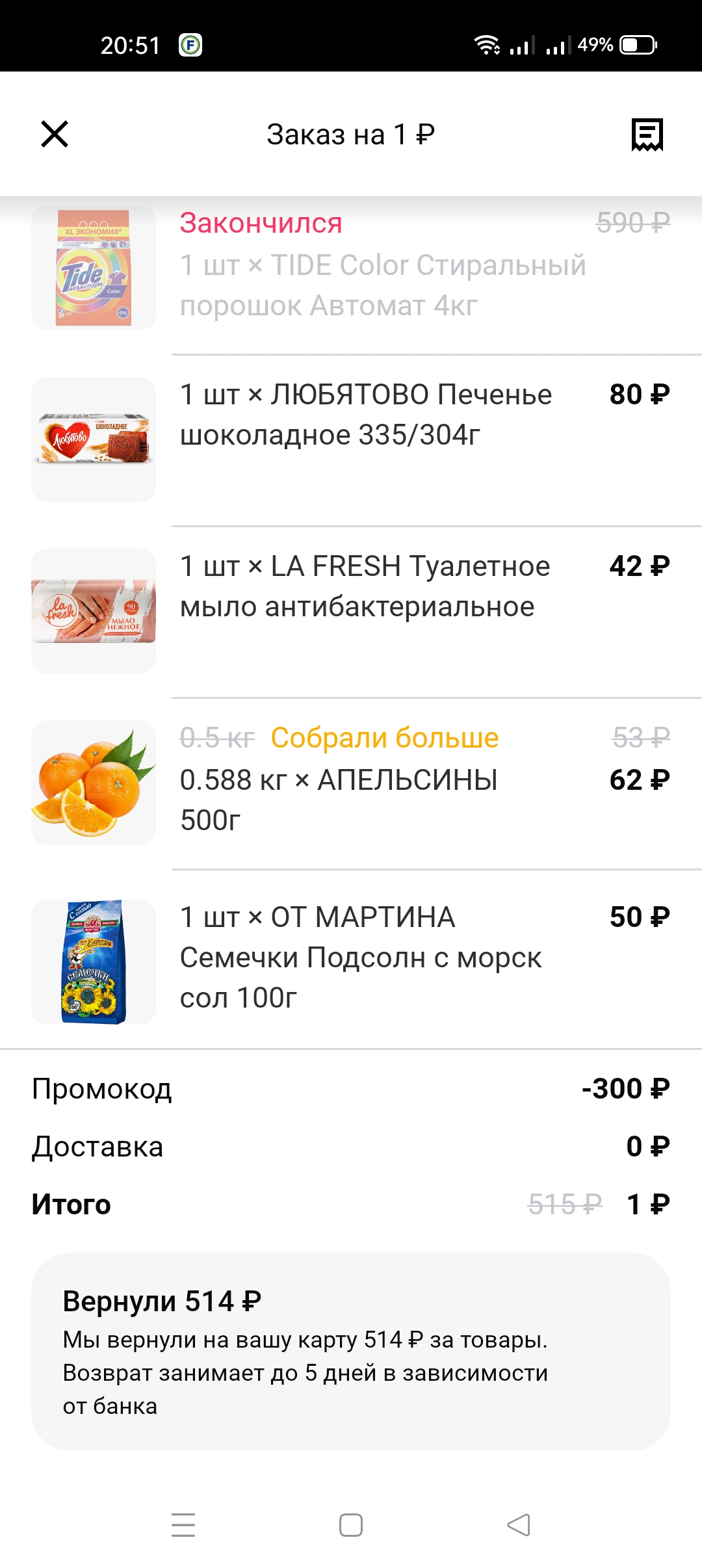Open ЛЮБЯТОВО Печенье шоколадное item
702x1568 pixels.
click(x=366, y=415)
